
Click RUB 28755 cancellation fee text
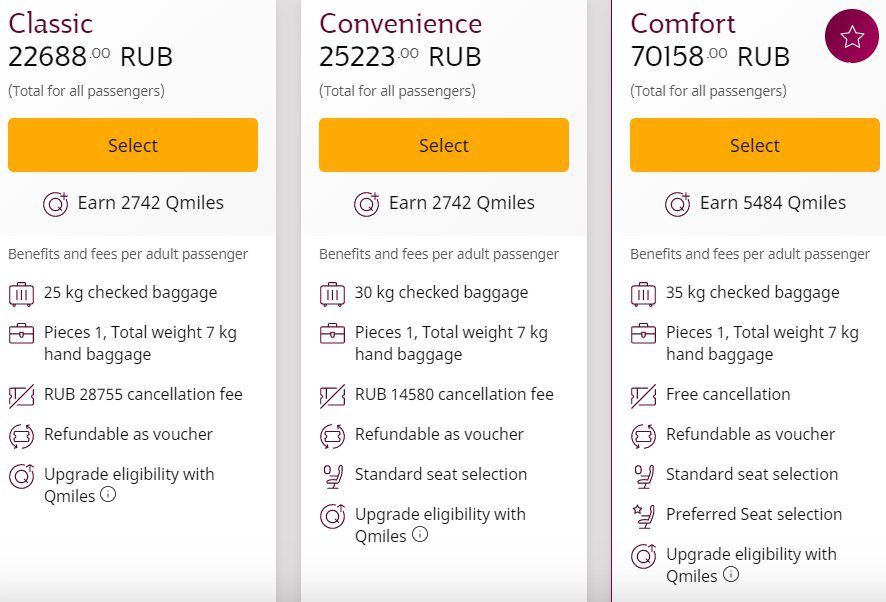click(143, 394)
